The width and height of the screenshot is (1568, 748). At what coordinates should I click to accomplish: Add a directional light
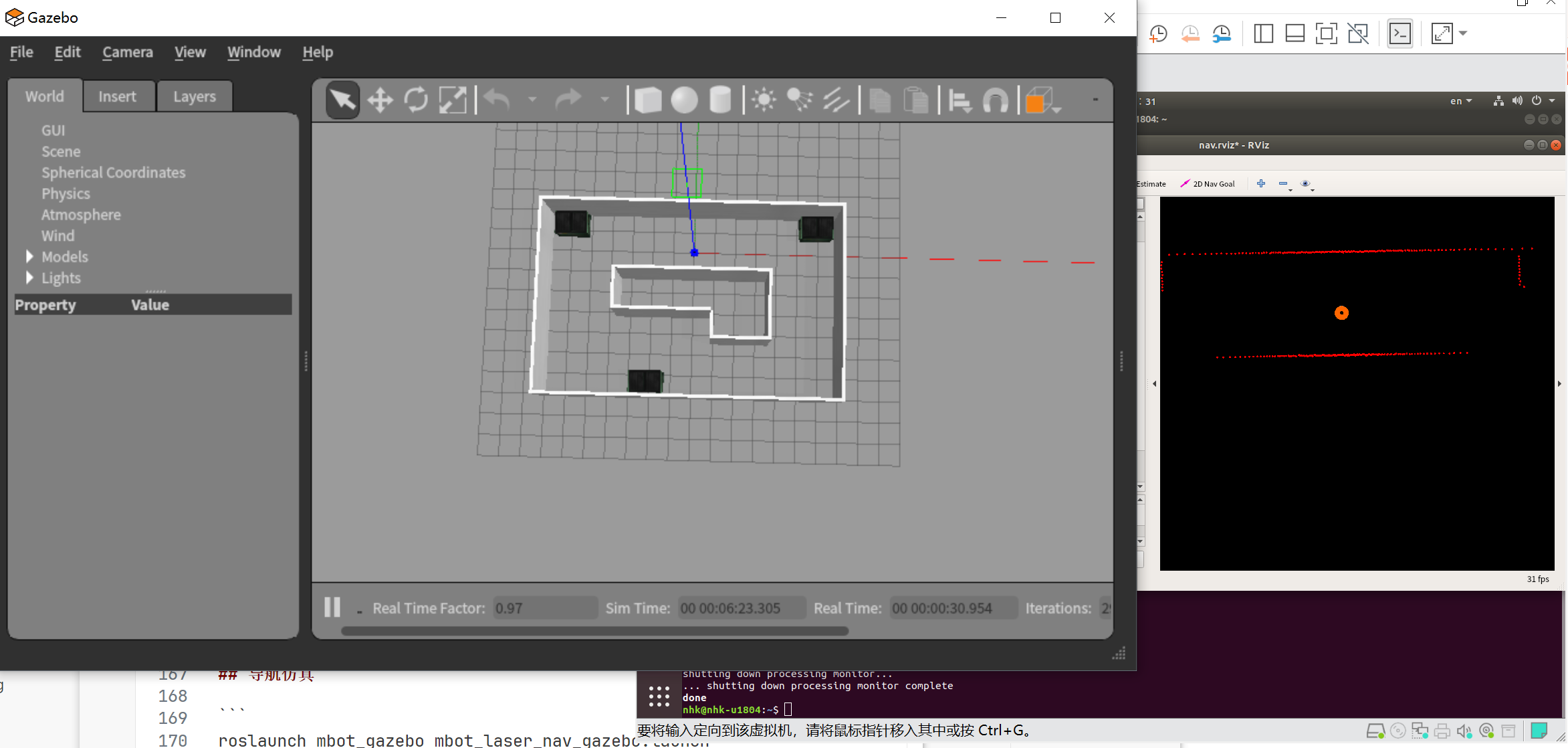pos(836,100)
